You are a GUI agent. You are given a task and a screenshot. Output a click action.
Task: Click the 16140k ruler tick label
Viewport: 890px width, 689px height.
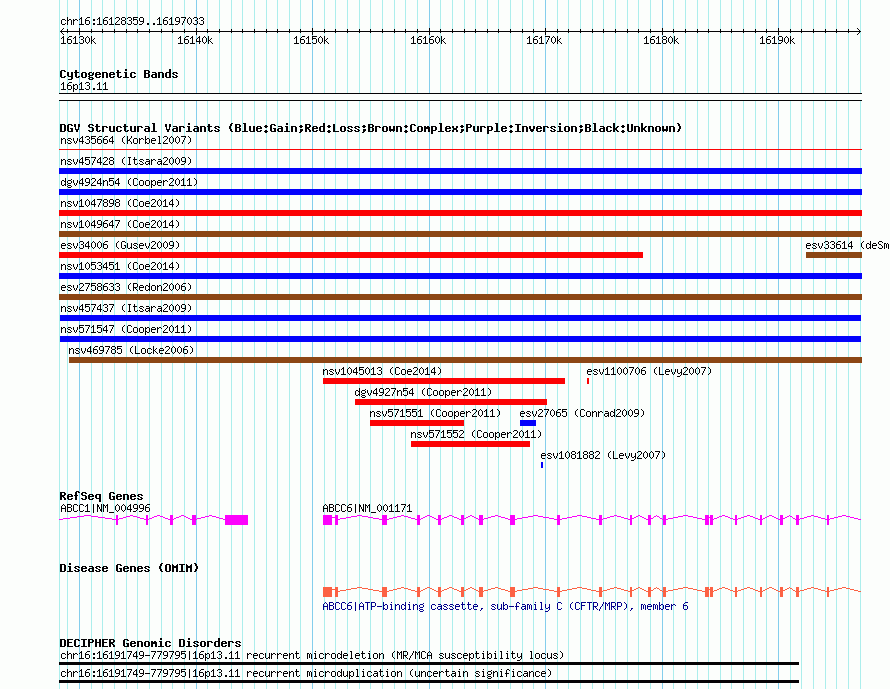195,40
